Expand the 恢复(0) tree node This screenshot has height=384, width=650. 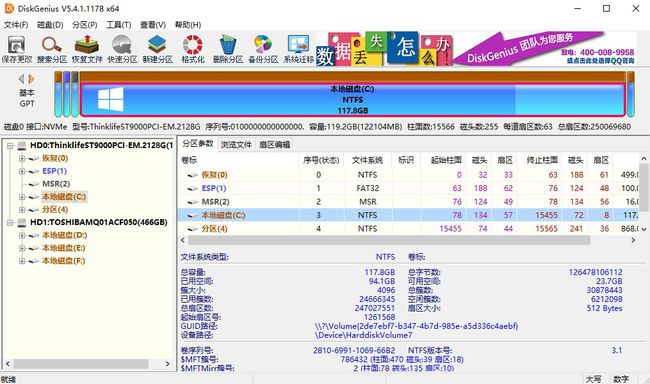[22, 158]
